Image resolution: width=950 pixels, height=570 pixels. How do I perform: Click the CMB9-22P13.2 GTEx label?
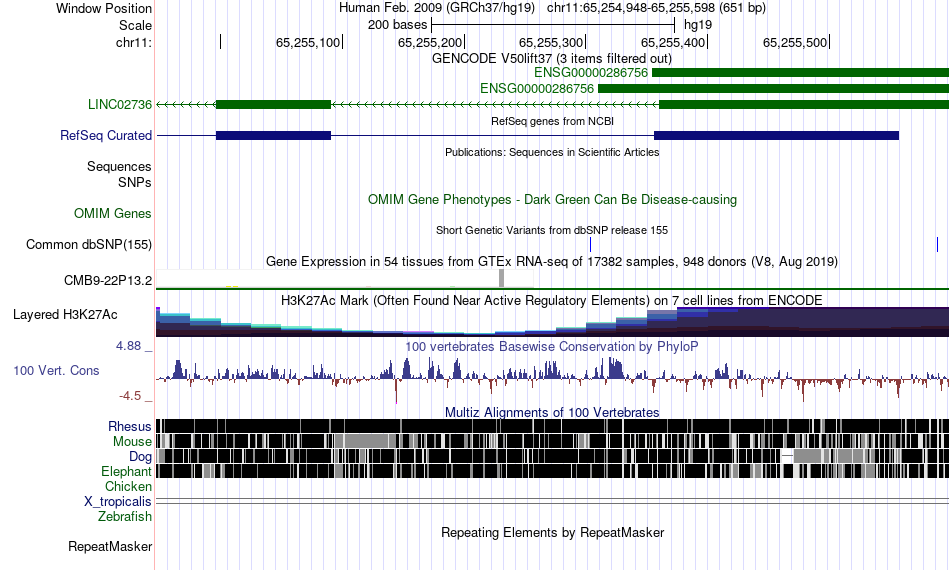coord(108,280)
